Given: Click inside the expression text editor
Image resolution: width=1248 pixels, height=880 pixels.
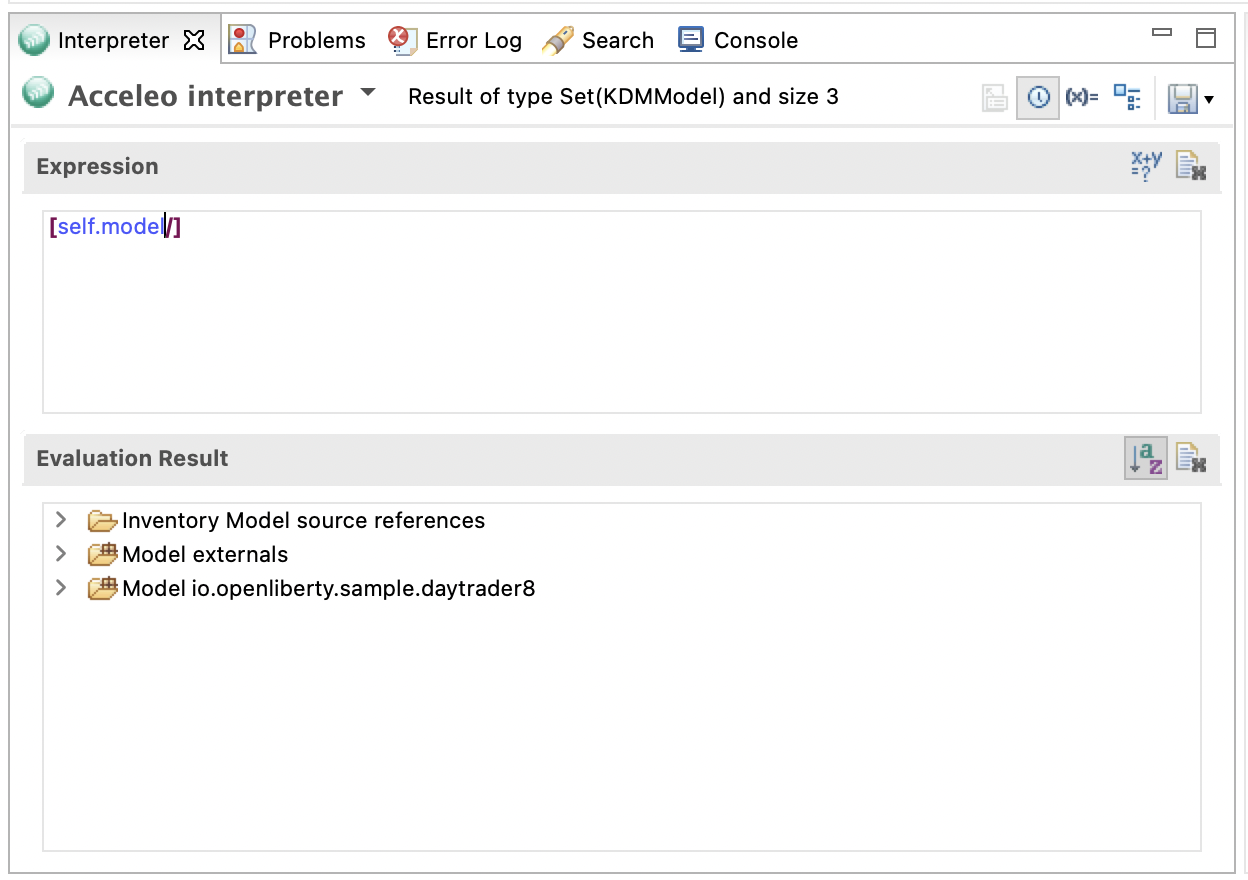Looking at the screenshot, I should [620, 320].
